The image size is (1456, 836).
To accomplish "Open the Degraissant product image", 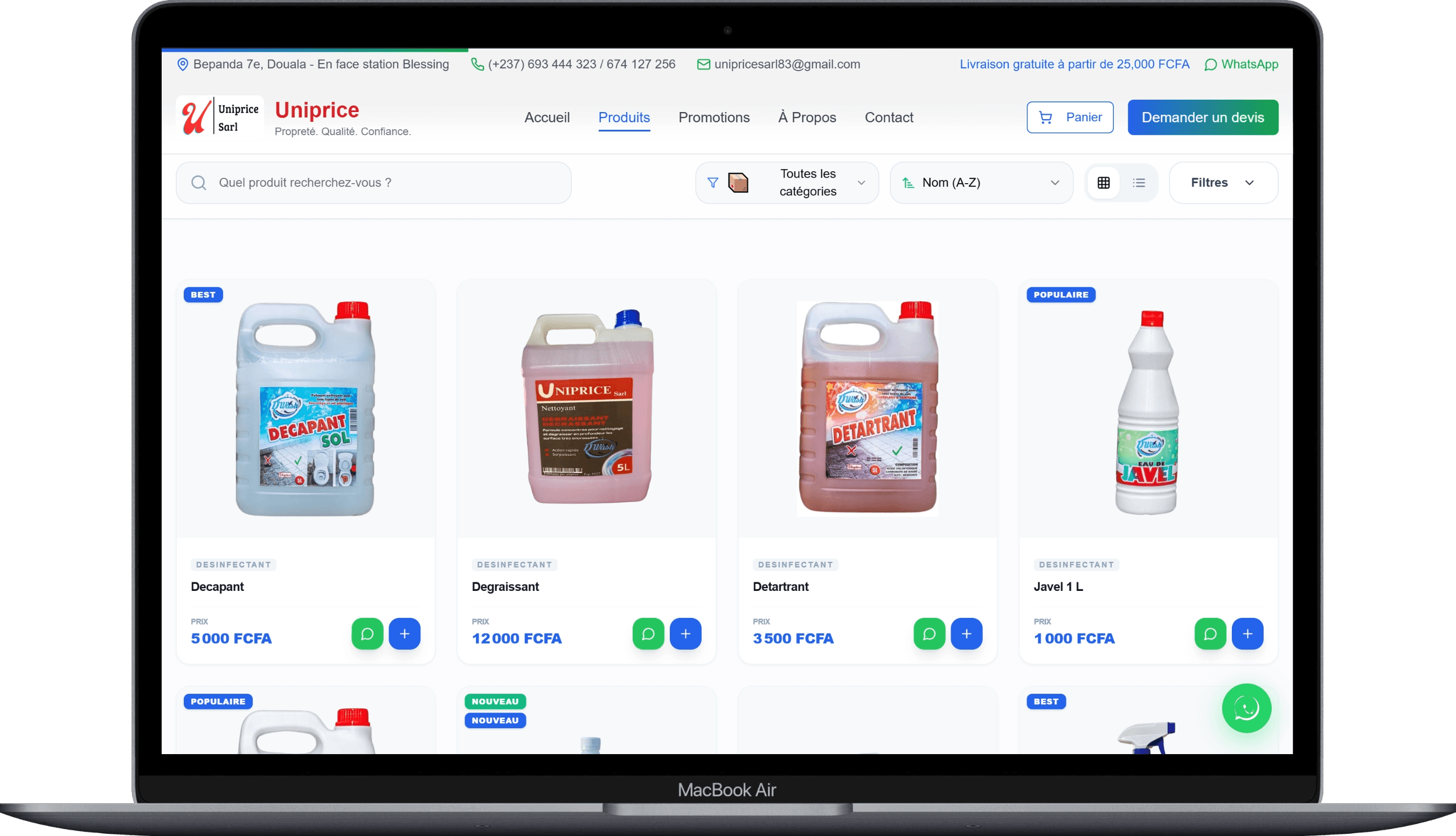I will 586,407.
